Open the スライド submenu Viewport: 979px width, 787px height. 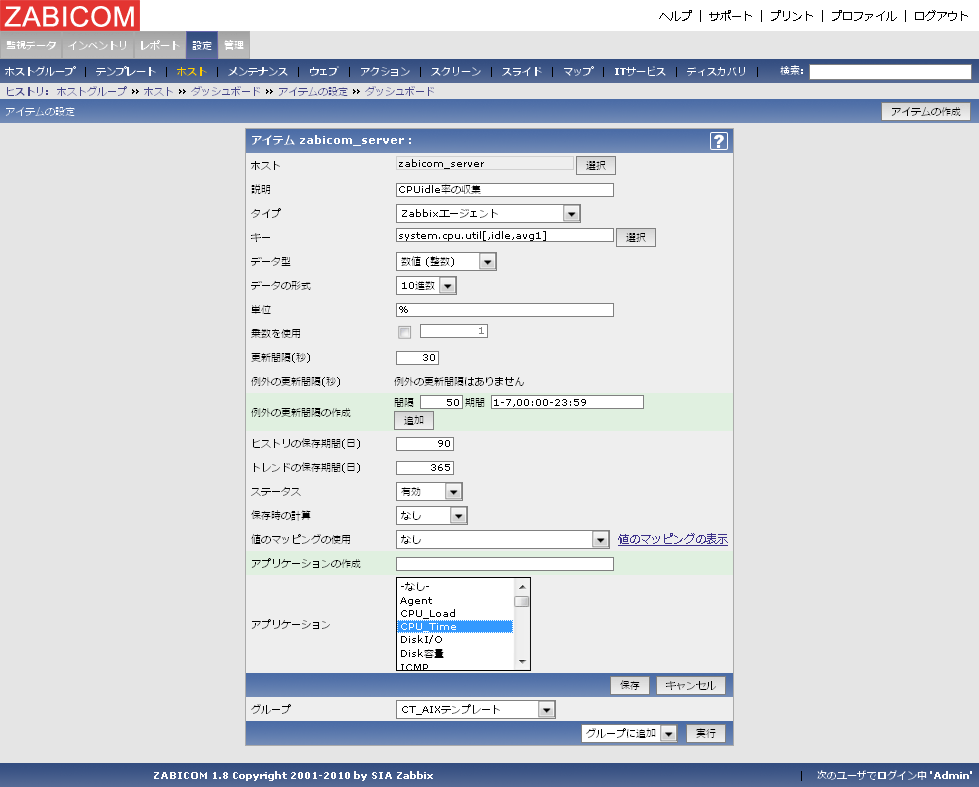point(522,71)
